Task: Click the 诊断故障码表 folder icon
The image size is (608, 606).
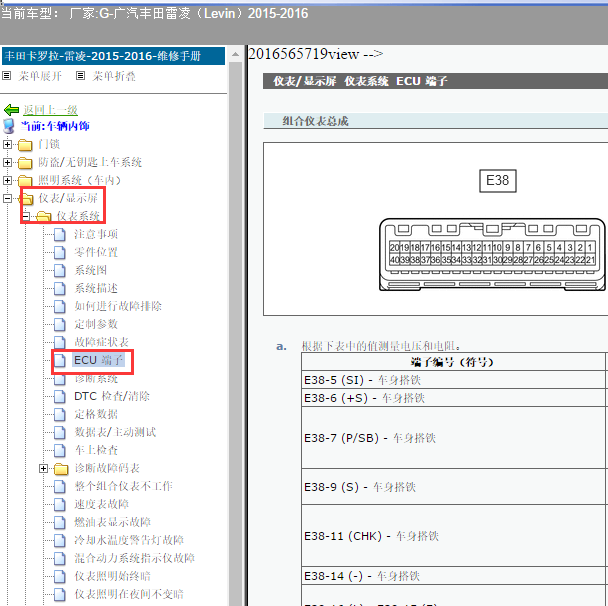Action: (x=61, y=469)
